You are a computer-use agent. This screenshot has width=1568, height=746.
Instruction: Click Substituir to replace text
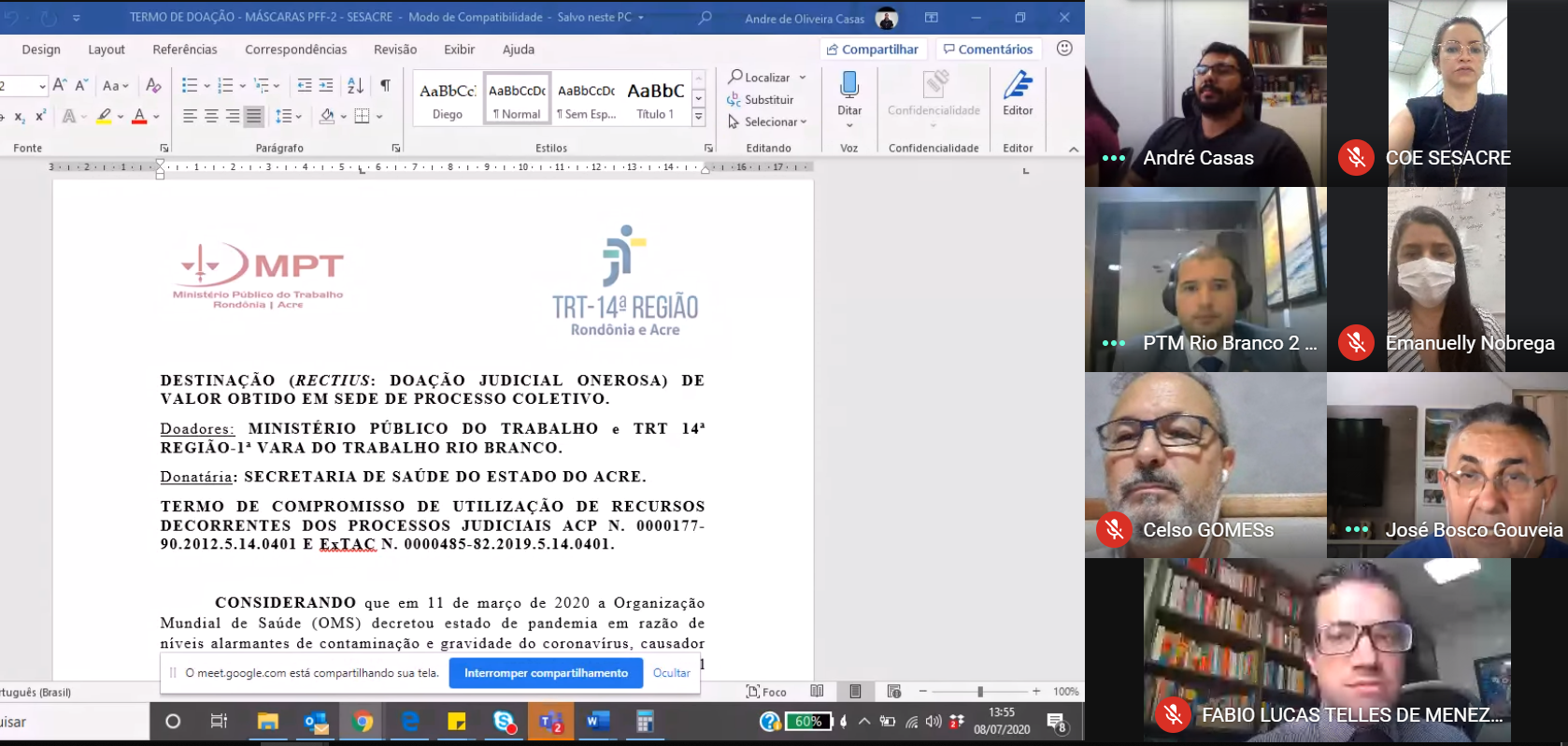coord(761,99)
